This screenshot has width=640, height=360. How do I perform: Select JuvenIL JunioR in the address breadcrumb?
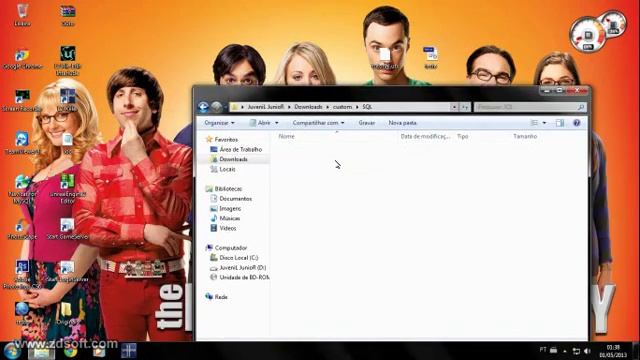click(265, 107)
